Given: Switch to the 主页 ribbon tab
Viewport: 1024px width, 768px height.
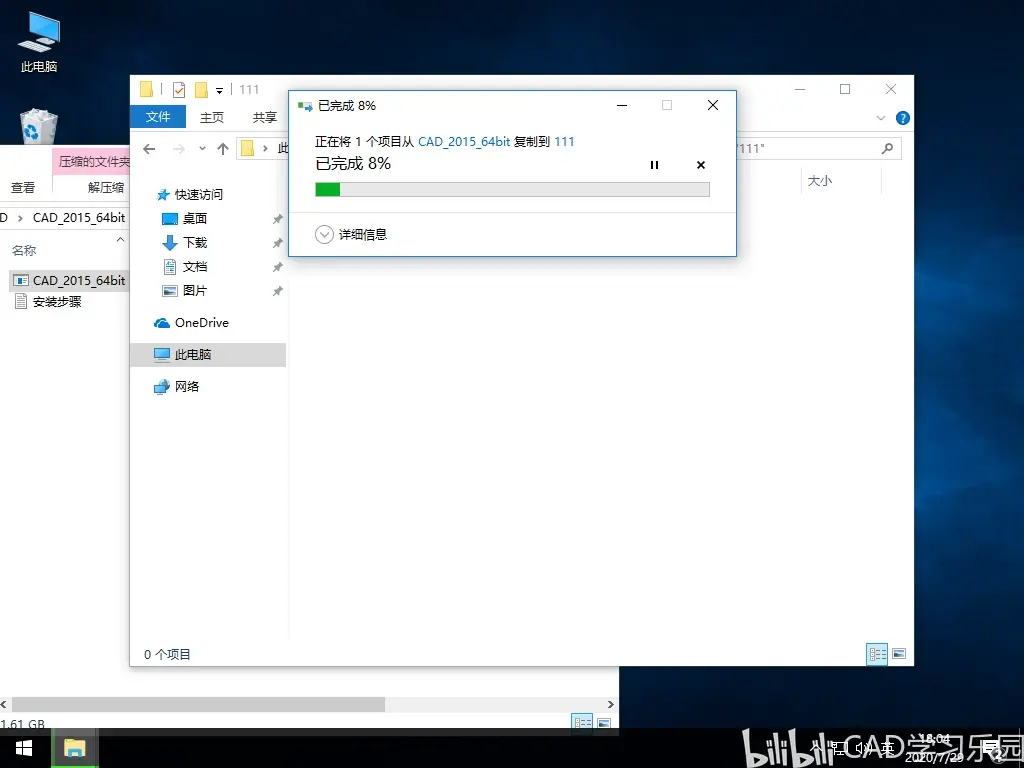Looking at the screenshot, I should [212, 118].
